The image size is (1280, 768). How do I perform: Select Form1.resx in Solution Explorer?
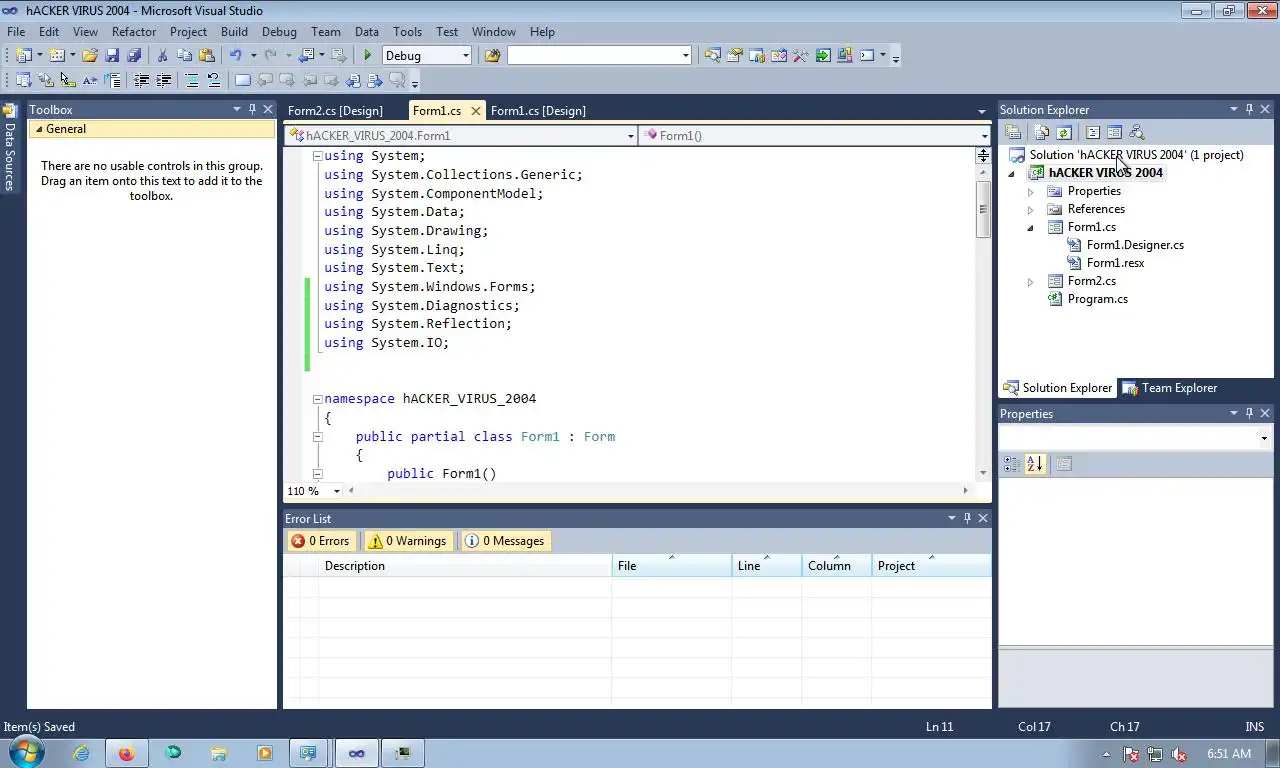[x=1115, y=263]
